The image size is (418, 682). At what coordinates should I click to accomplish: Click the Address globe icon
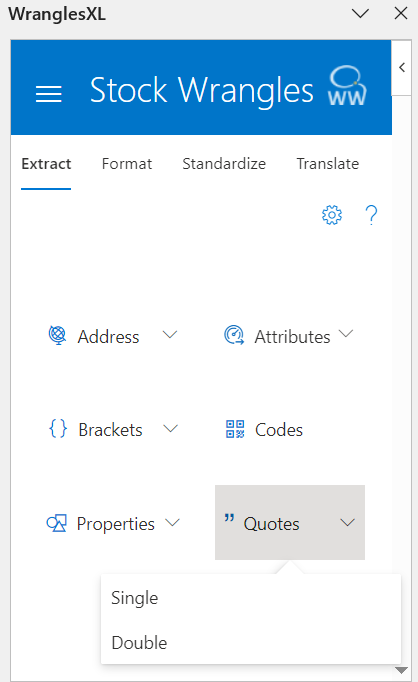[x=57, y=335]
